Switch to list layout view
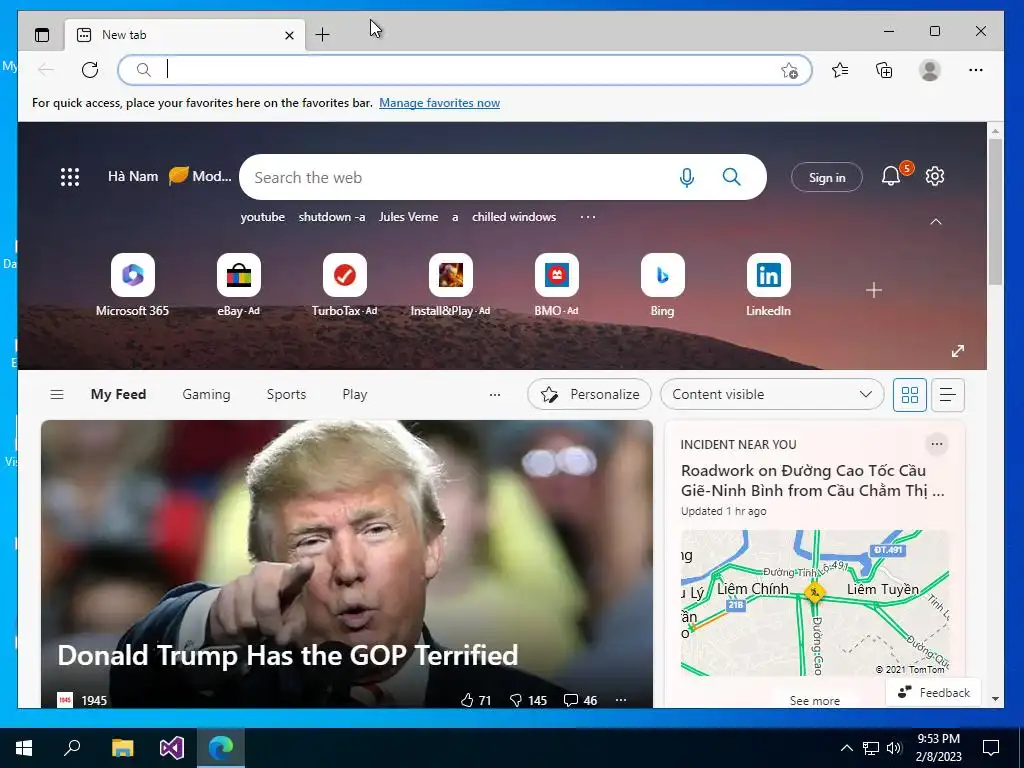 click(948, 394)
